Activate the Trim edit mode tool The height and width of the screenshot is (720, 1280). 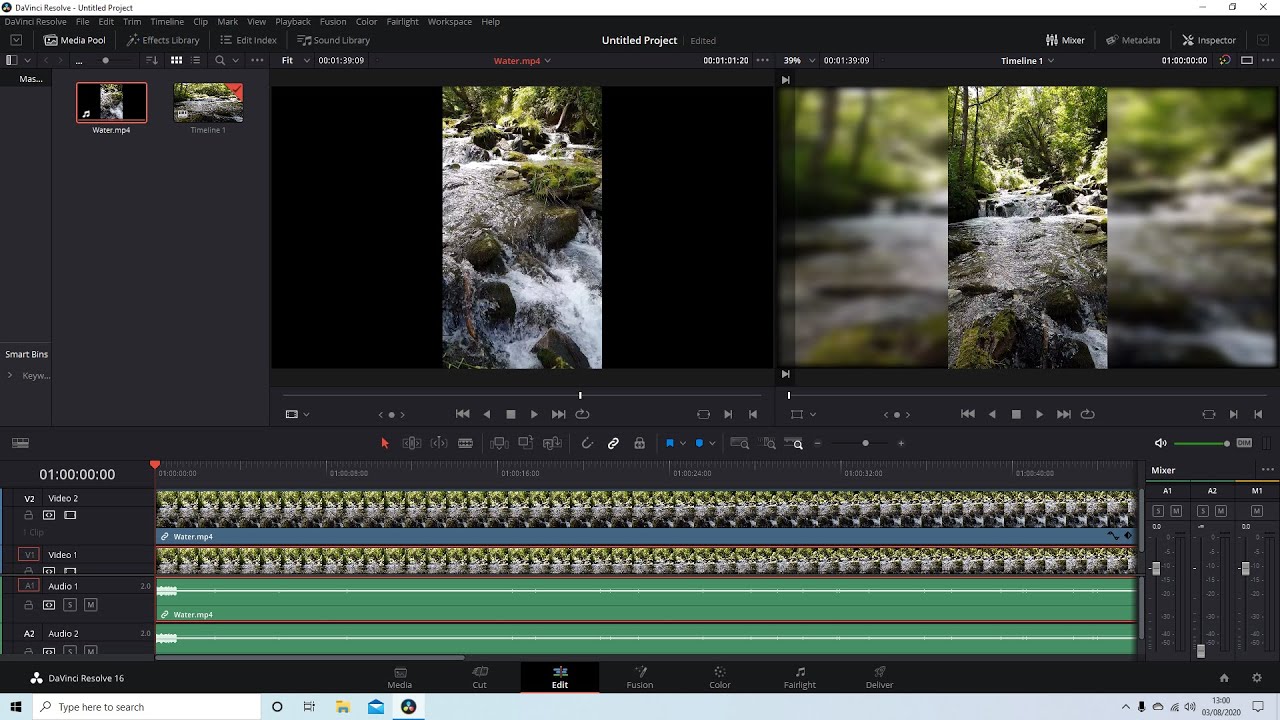[411, 443]
